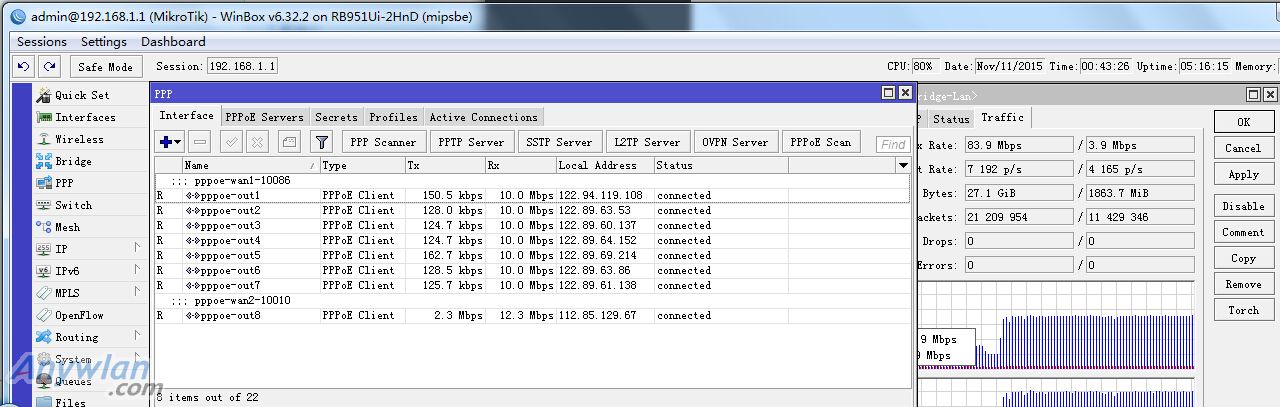Select the pppoe-out2 row

coord(532,210)
